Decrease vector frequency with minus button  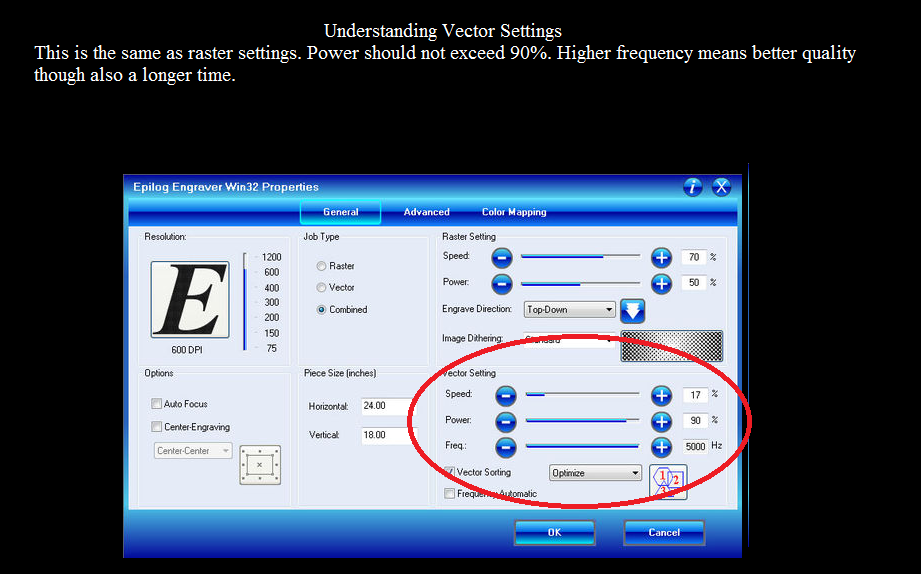click(x=505, y=447)
